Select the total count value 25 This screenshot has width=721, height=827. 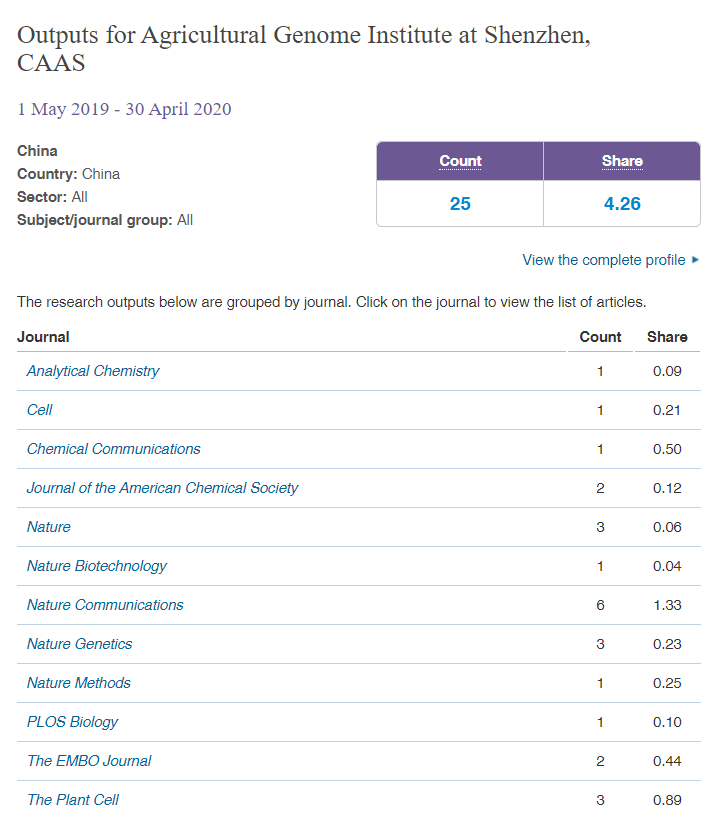coord(460,204)
